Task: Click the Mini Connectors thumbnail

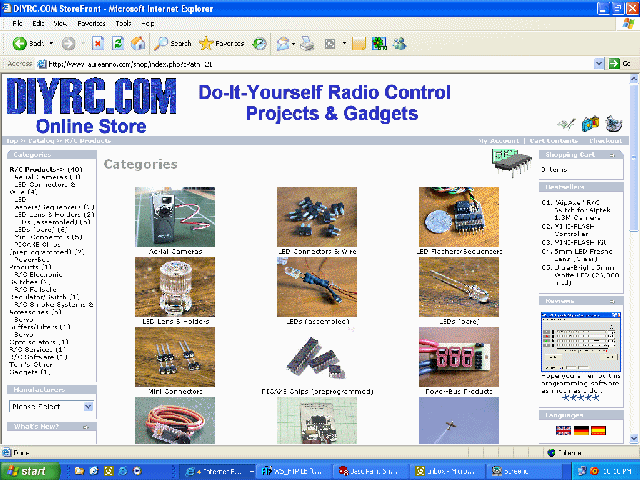Action: (175, 357)
